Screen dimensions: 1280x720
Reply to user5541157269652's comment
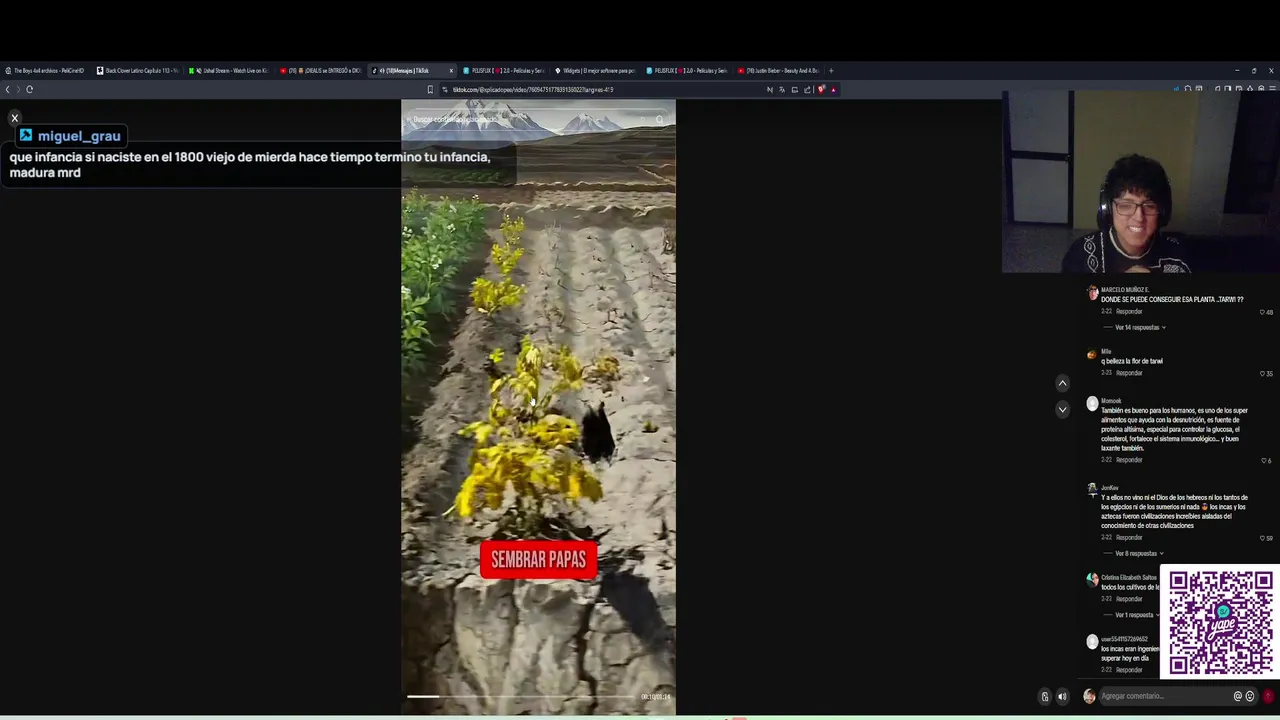[1129, 670]
